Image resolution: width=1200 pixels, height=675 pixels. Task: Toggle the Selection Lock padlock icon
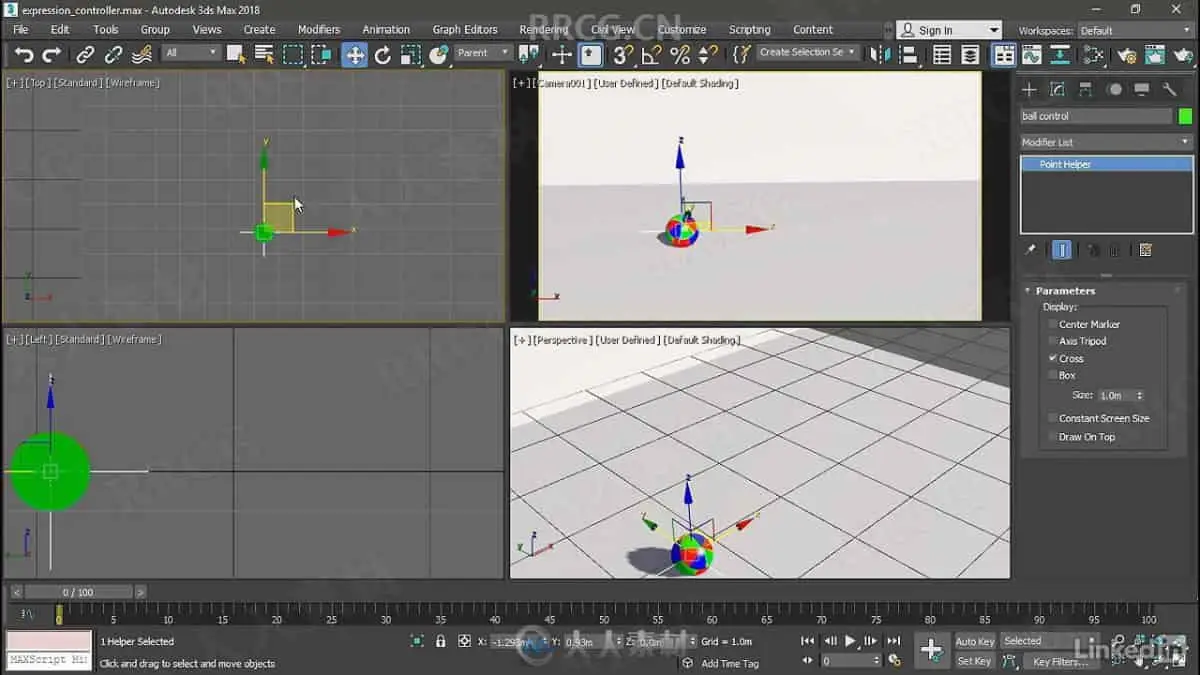(440, 641)
